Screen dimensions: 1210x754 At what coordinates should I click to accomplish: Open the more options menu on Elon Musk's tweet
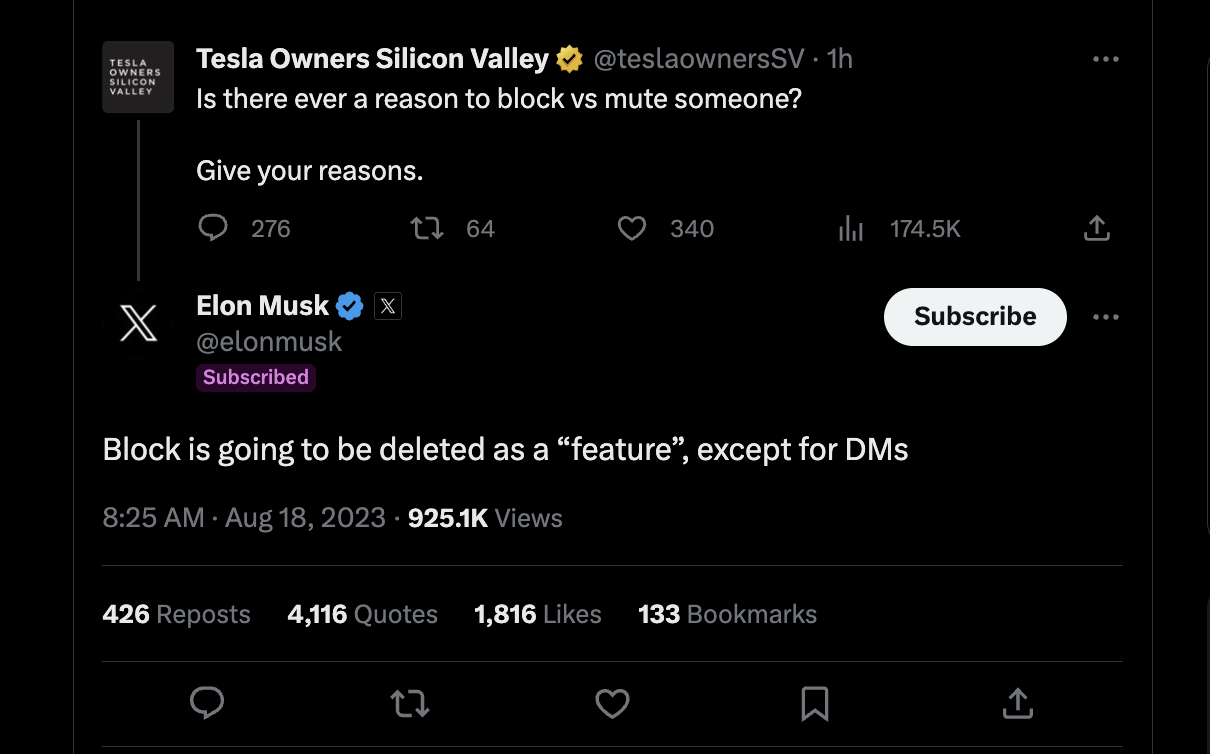click(x=1106, y=316)
